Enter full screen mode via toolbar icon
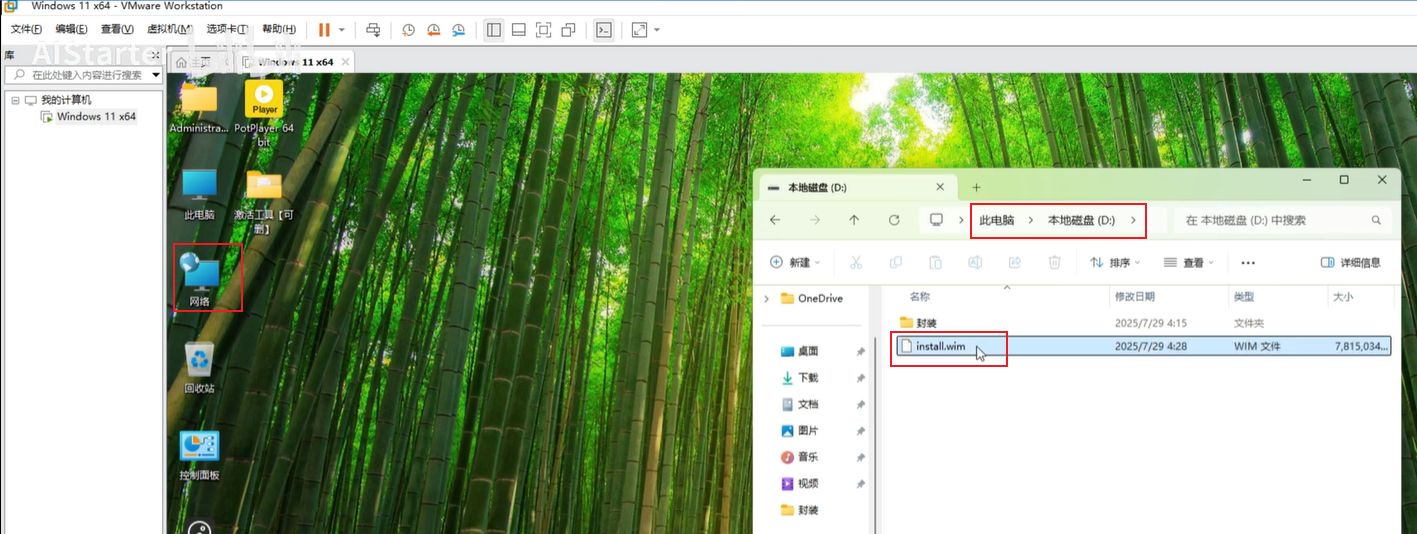The height and width of the screenshot is (534, 1417). [543, 30]
